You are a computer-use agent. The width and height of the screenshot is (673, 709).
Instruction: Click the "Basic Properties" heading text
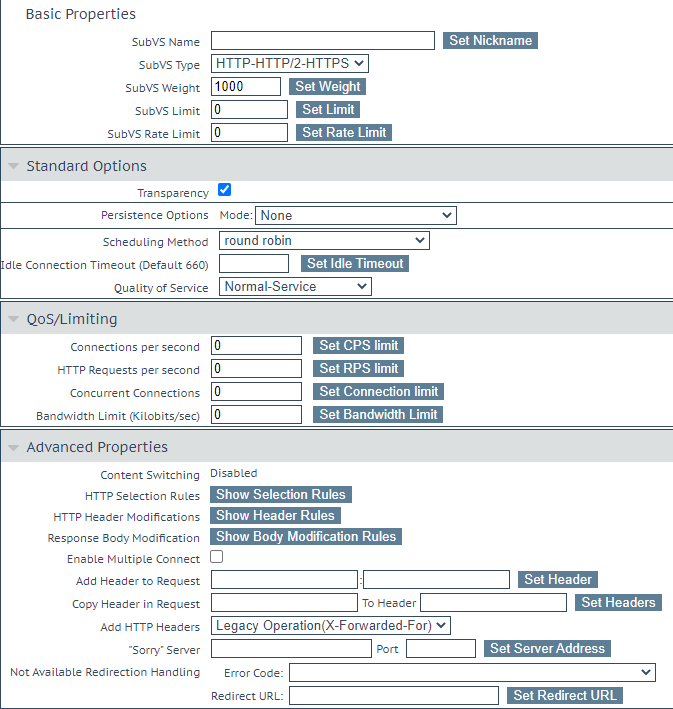click(x=81, y=14)
